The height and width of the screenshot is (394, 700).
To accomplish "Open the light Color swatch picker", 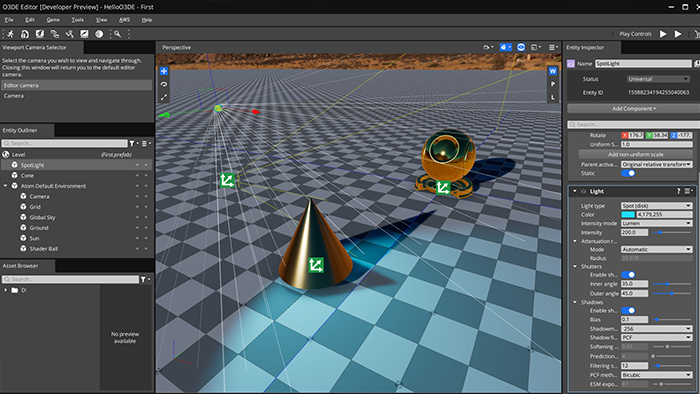I will point(628,215).
